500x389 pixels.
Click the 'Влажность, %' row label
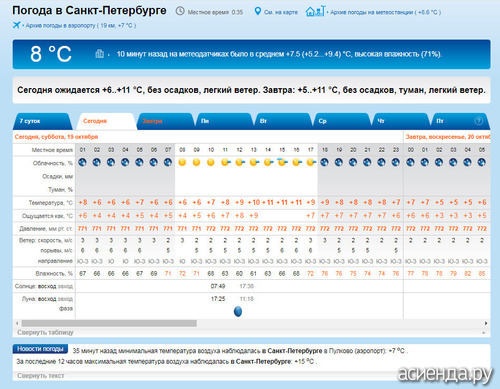[54, 274]
